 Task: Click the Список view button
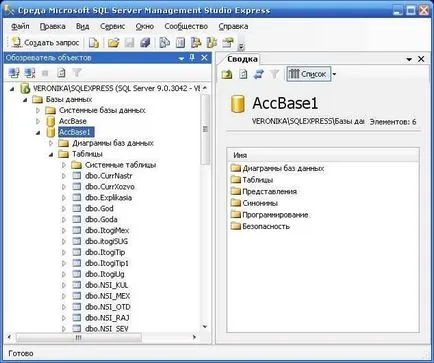pyautogui.click(x=308, y=74)
